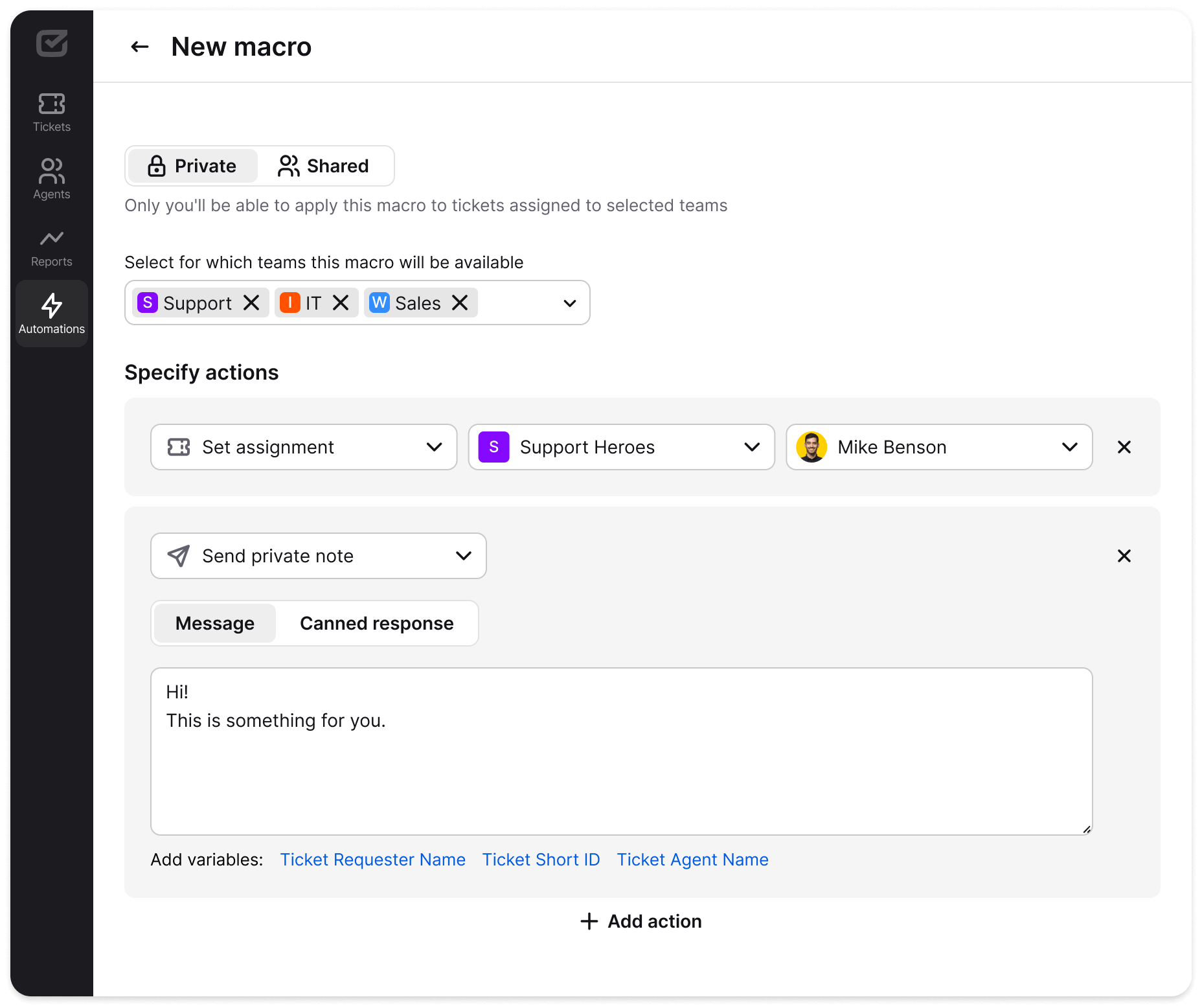
Task: Click the 'Specify actions' heading
Action: click(x=201, y=372)
